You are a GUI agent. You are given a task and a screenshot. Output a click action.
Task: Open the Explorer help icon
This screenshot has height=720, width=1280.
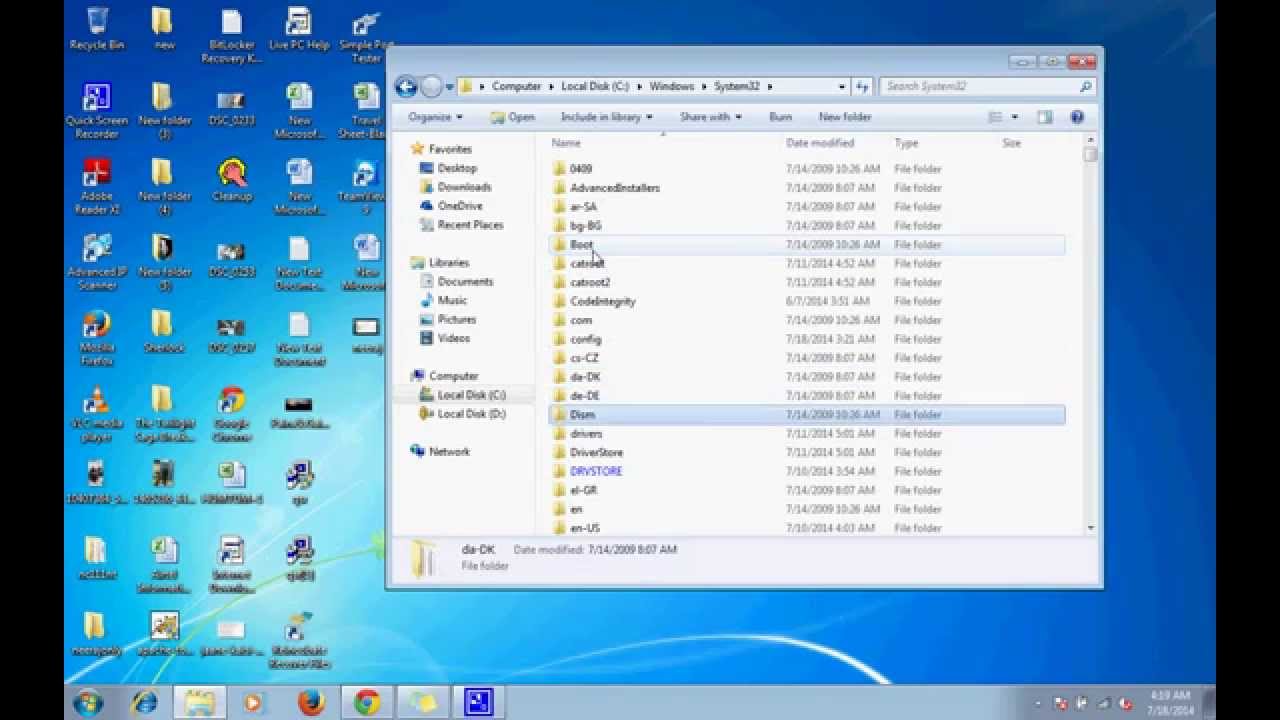tap(1077, 117)
